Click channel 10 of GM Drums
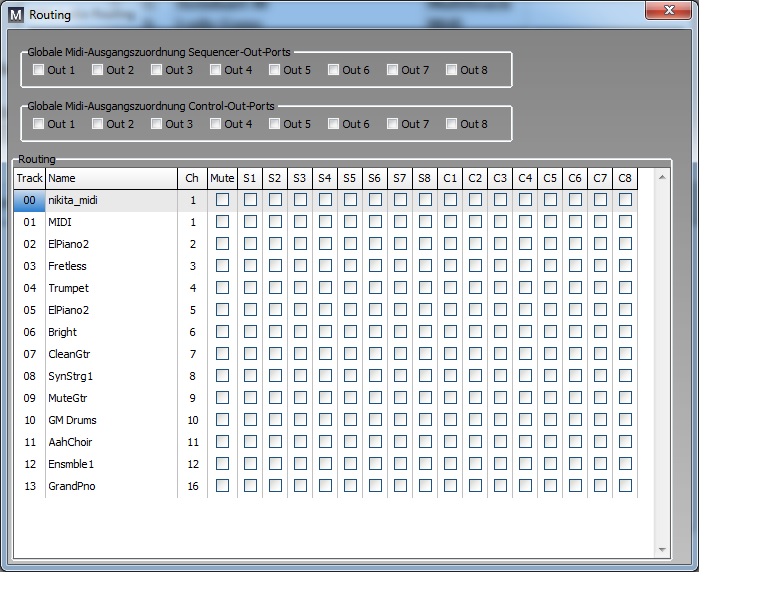Image resolution: width=768 pixels, height=614 pixels. 193,420
